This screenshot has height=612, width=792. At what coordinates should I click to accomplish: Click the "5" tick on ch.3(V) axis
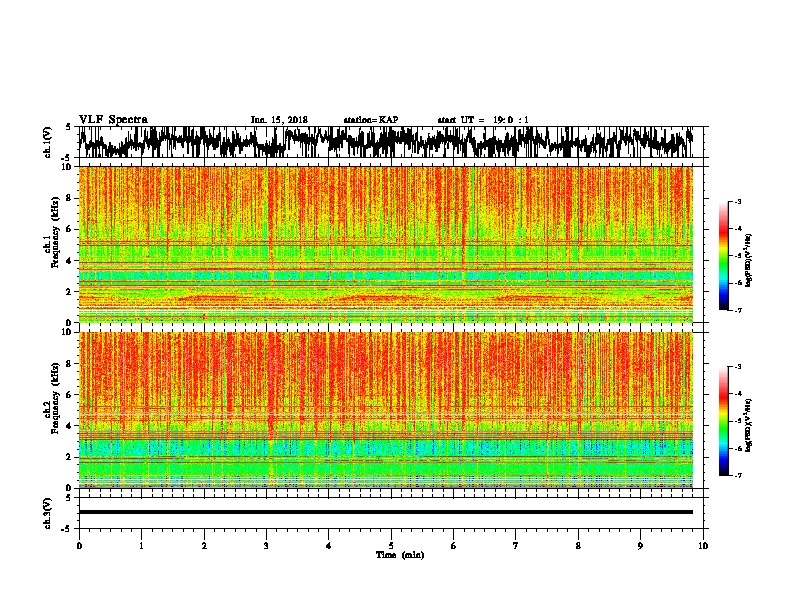coord(68,498)
